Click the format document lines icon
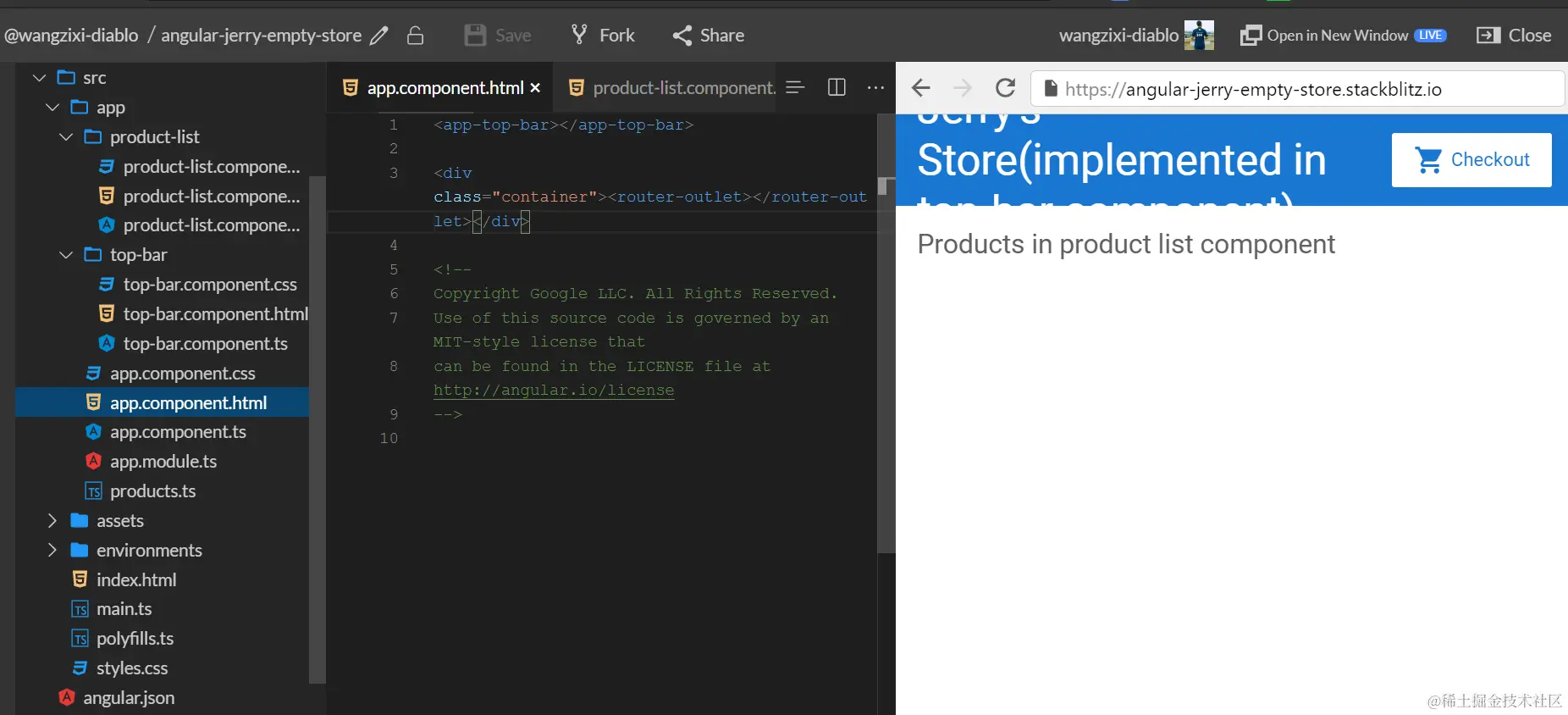 pos(795,87)
